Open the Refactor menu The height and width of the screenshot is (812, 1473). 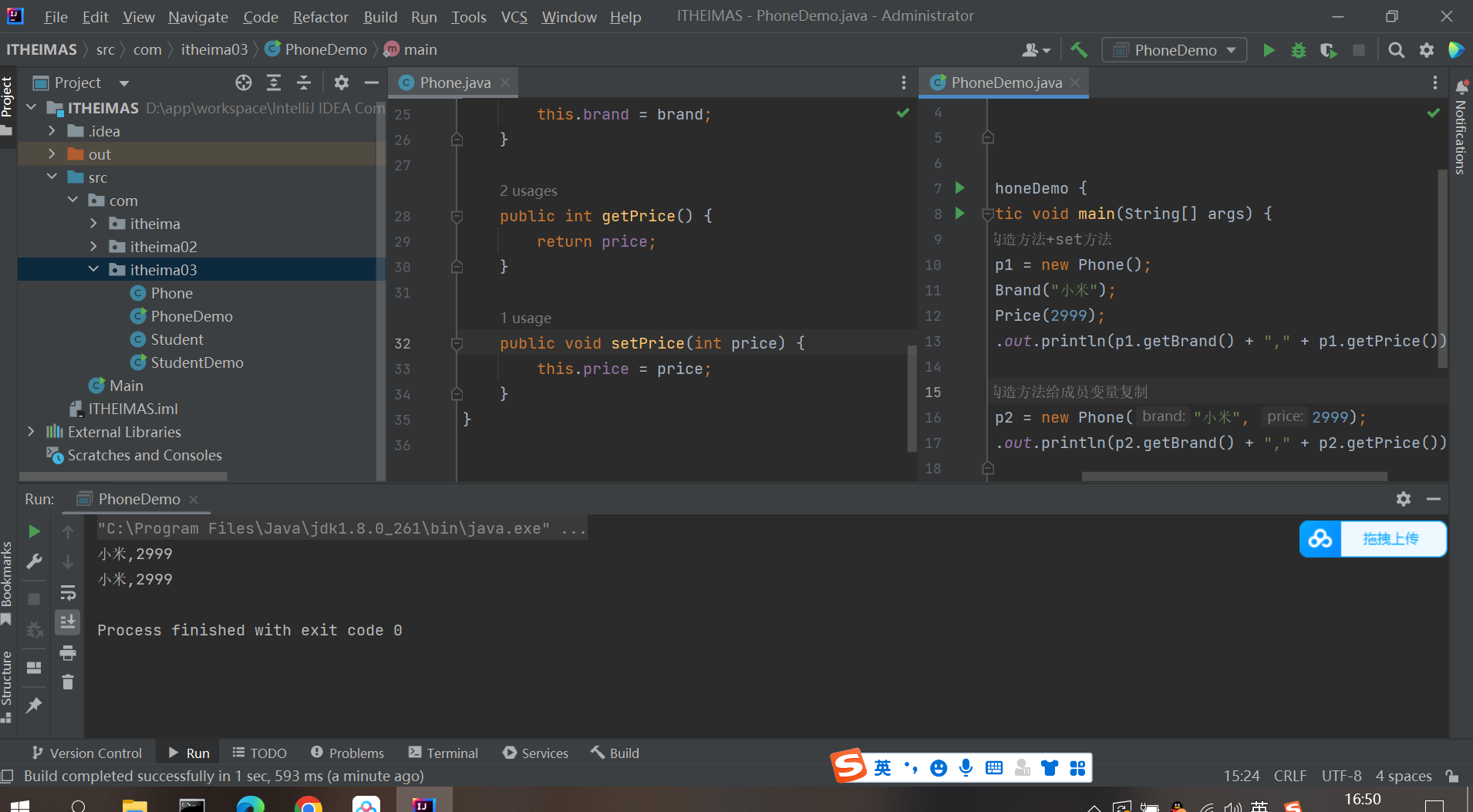[320, 17]
